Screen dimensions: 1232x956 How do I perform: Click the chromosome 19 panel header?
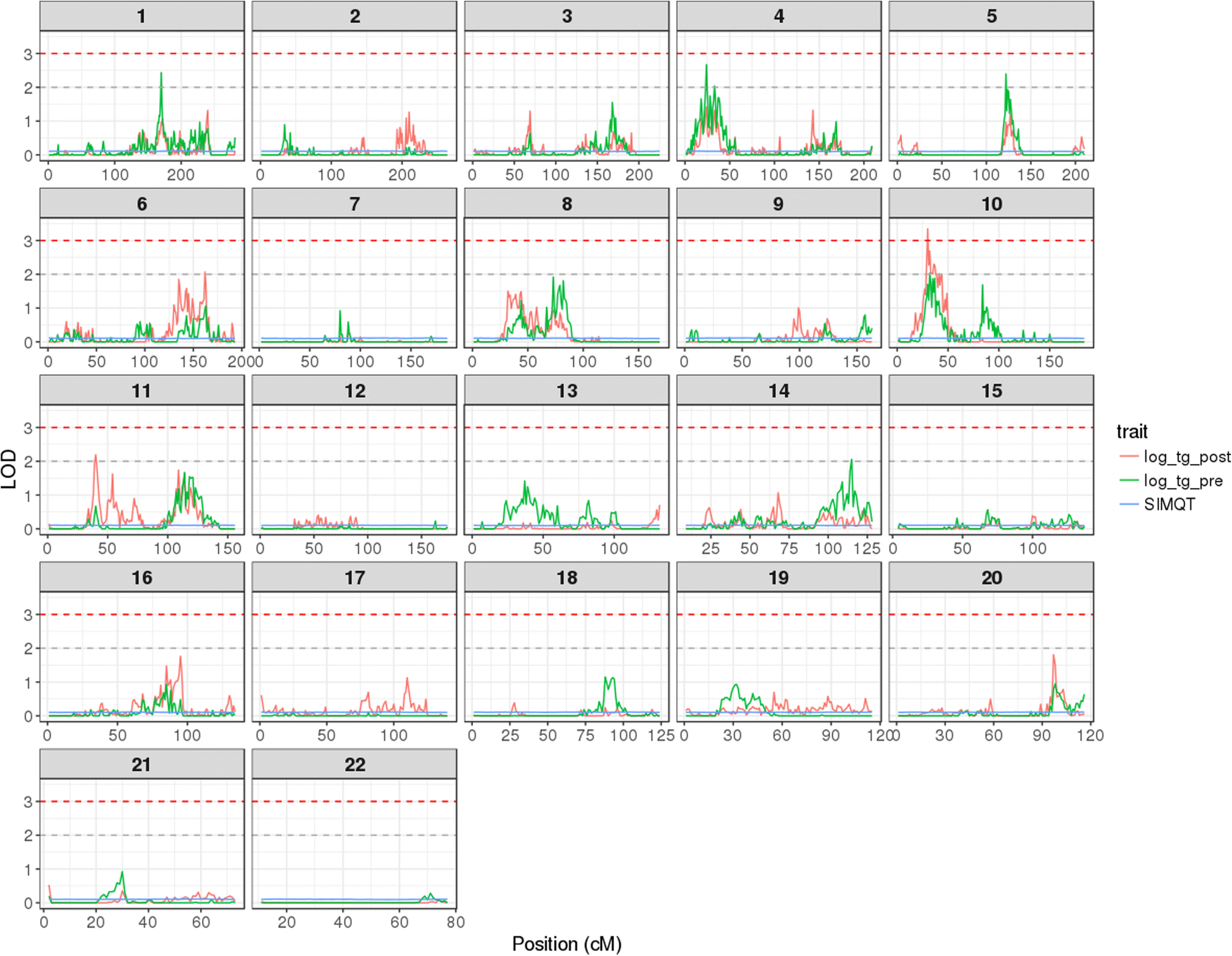coord(779,577)
